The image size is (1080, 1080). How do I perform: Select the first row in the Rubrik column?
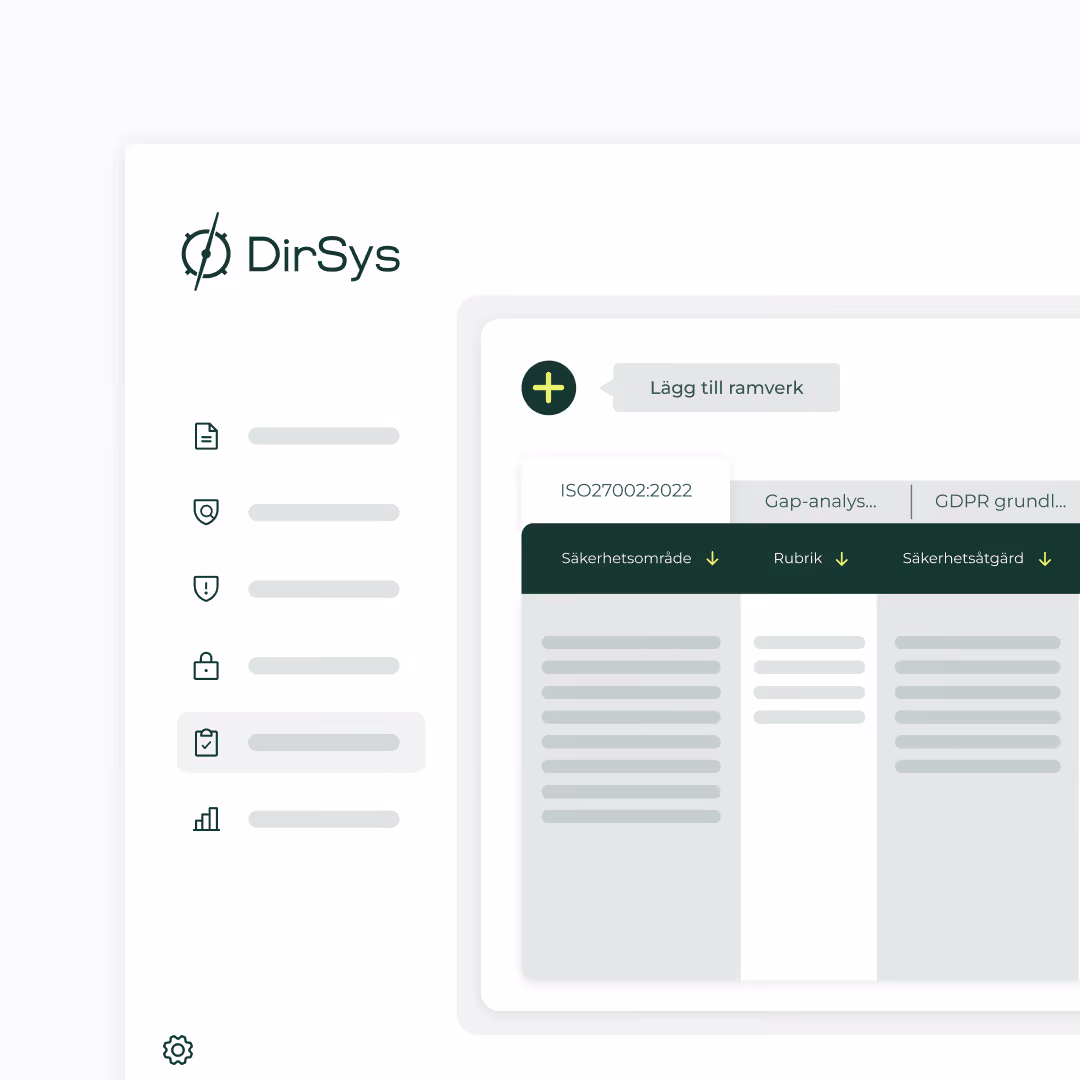pyautogui.click(x=808, y=643)
